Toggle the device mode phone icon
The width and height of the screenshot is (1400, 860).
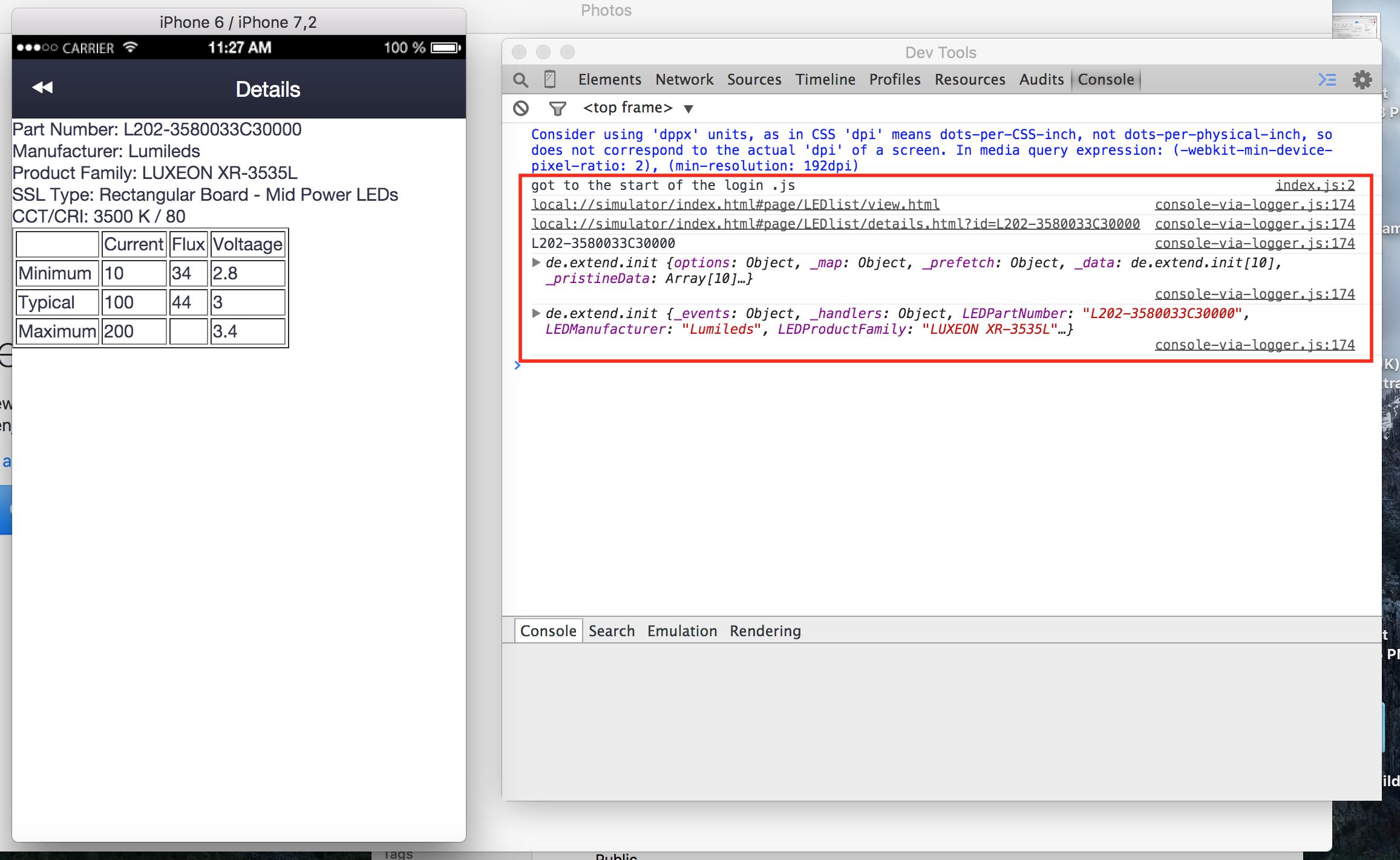pyautogui.click(x=550, y=80)
